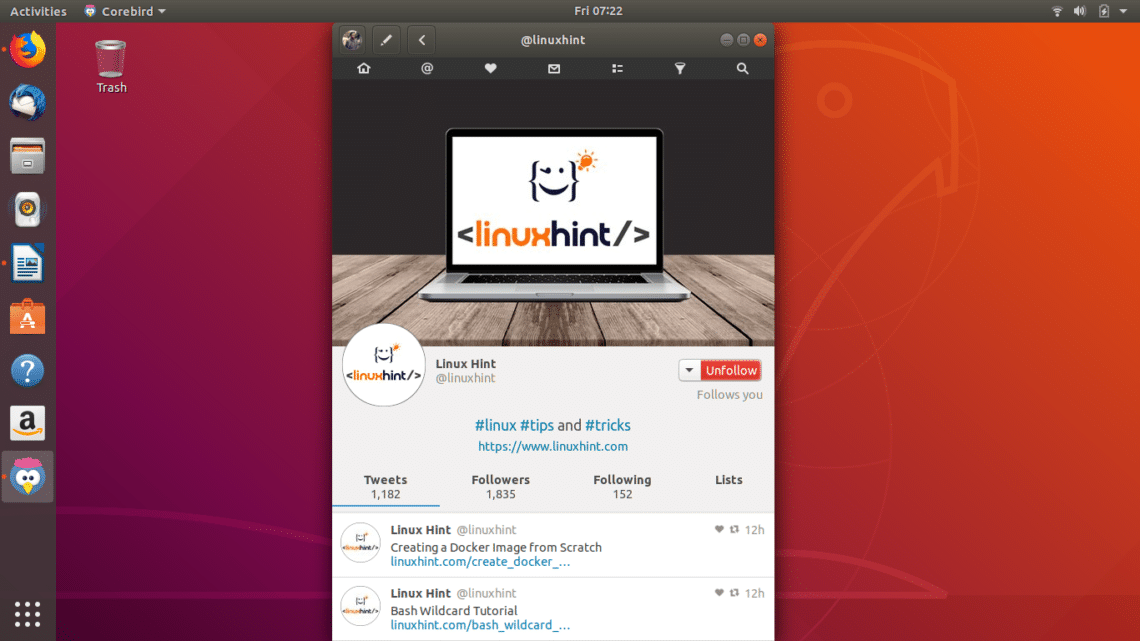Unfollow the Linux Hint account

[731, 369]
